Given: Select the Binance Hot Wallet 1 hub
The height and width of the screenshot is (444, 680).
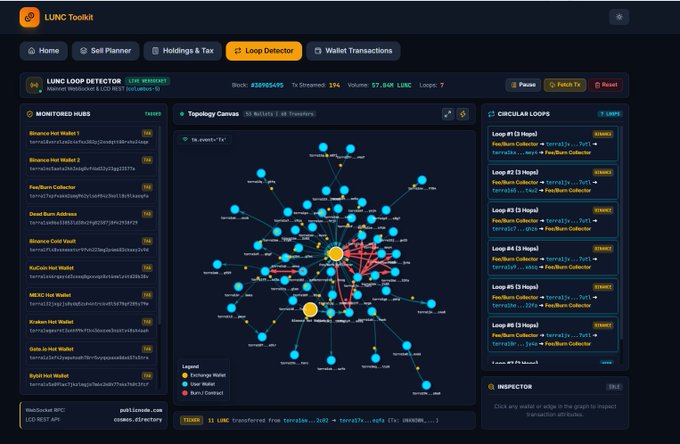Looking at the screenshot, I should (91, 137).
